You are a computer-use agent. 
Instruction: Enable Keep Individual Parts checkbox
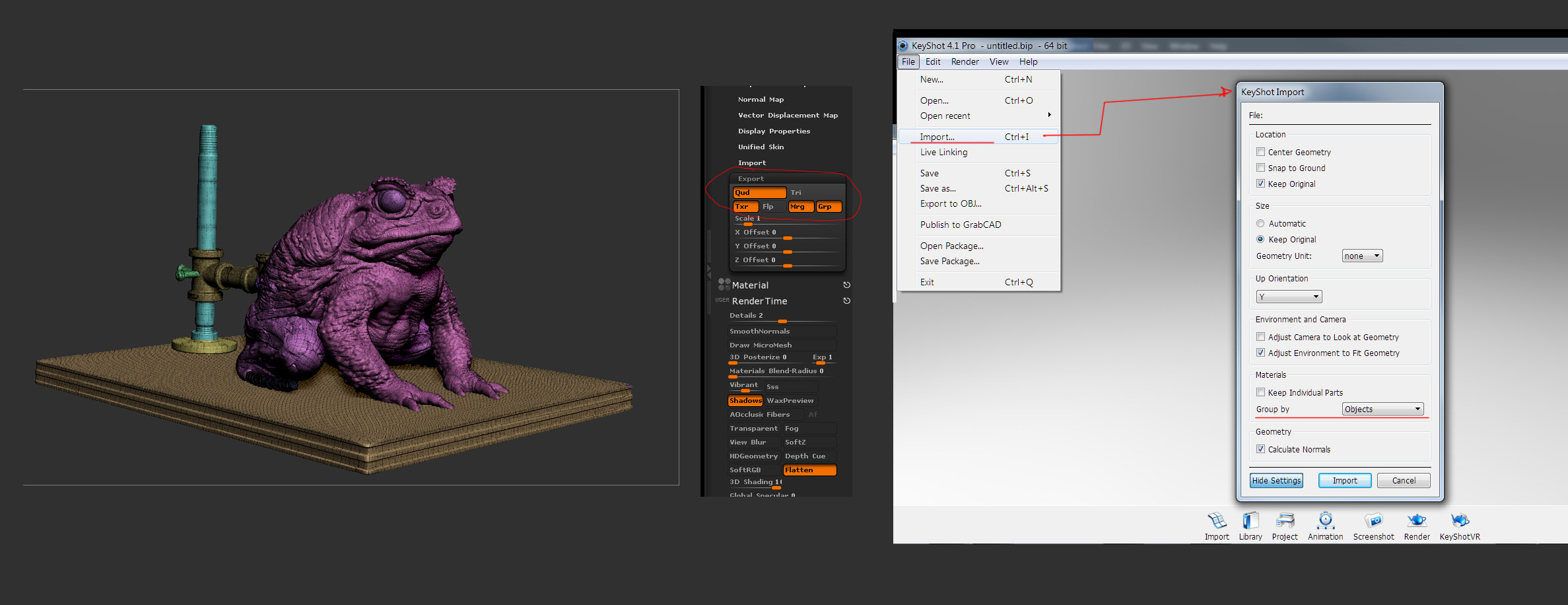coord(1260,392)
